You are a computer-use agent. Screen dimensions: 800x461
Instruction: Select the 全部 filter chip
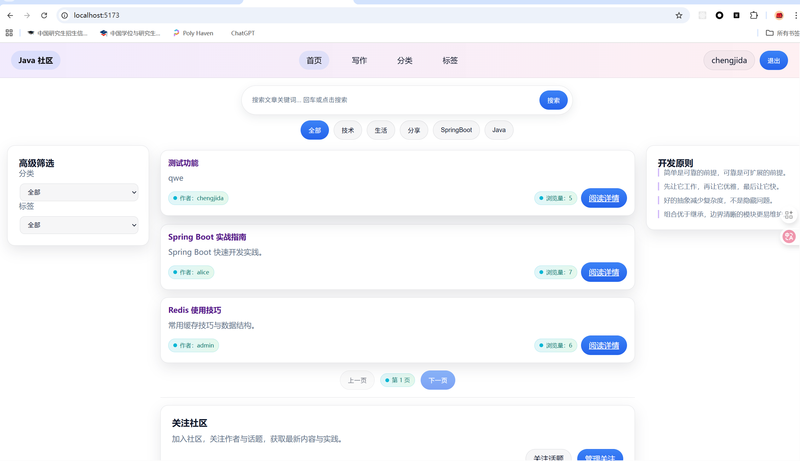[315, 130]
